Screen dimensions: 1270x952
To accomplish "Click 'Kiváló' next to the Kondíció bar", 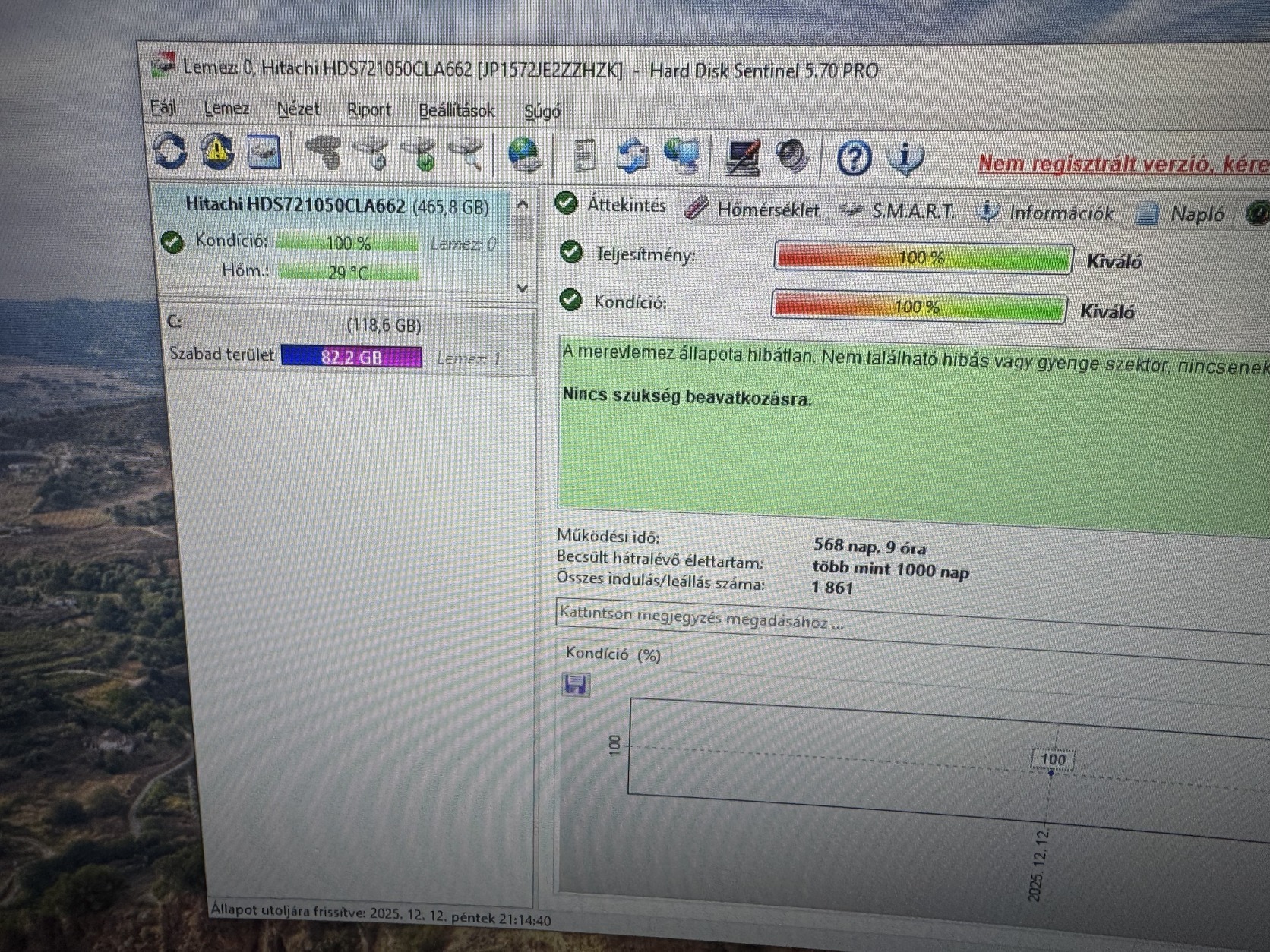I will pyautogui.click(x=1107, y=311).
